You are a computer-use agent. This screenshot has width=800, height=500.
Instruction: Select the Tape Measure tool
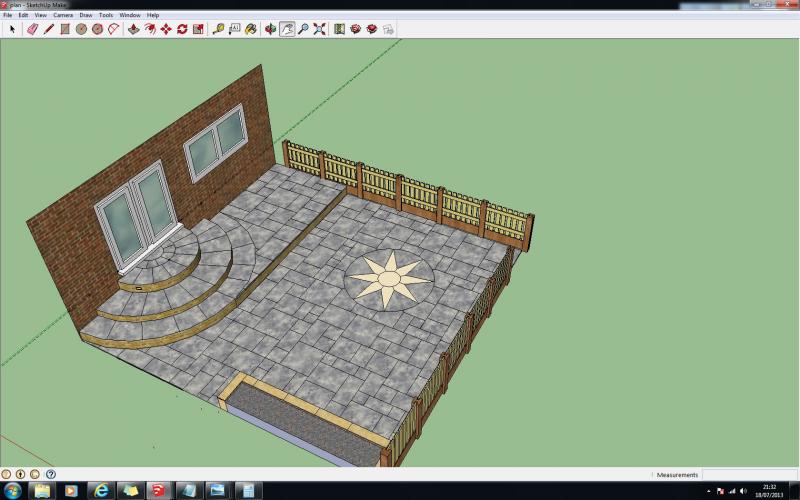pyautogui.click(x=218, y=29)
